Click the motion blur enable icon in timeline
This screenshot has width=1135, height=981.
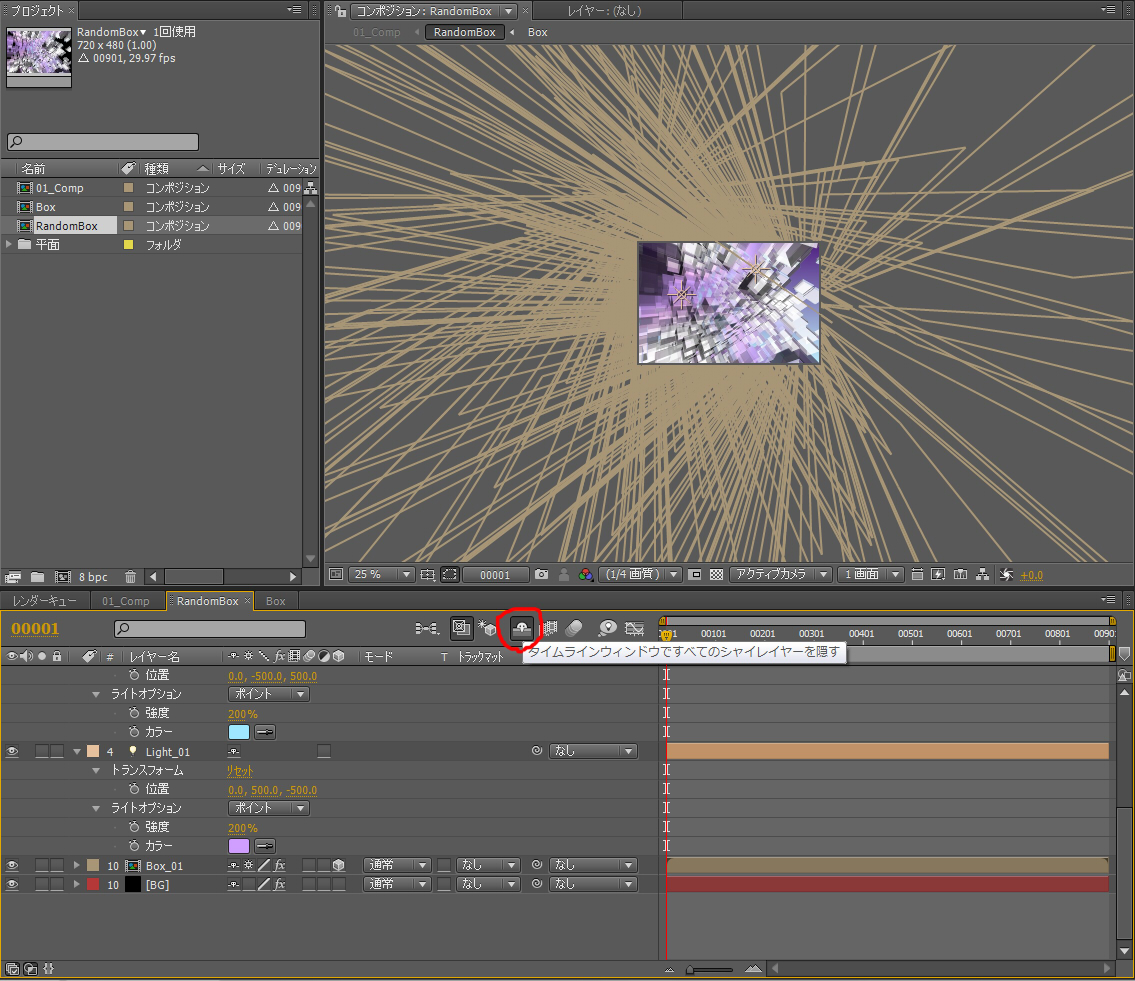pyautogui.click(x=574, y=628)
